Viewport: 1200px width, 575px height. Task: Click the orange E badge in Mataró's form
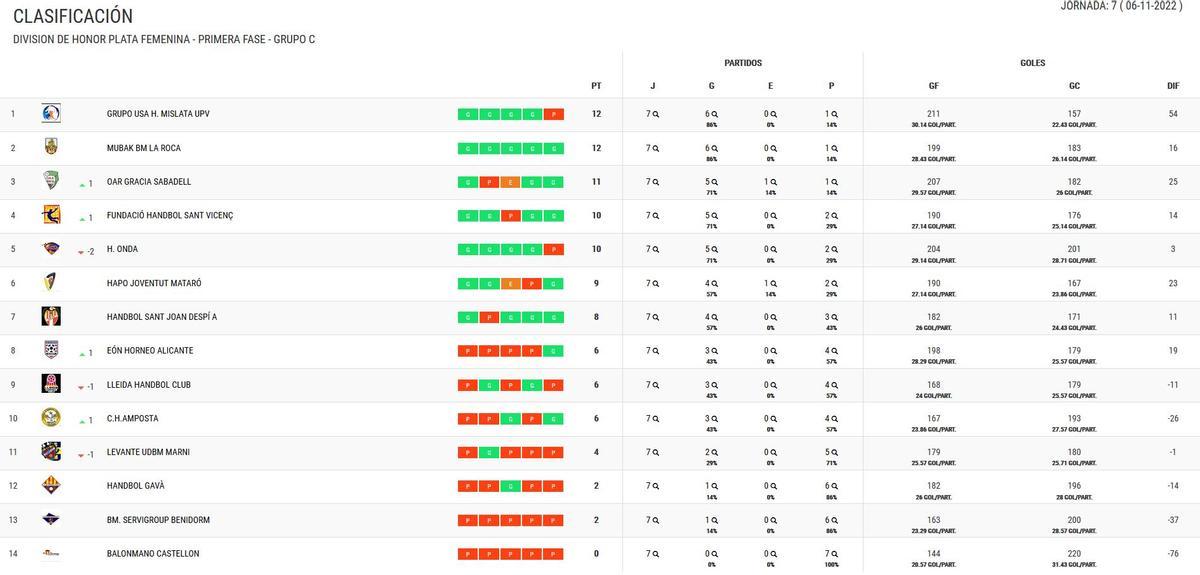tap(510, 283)
